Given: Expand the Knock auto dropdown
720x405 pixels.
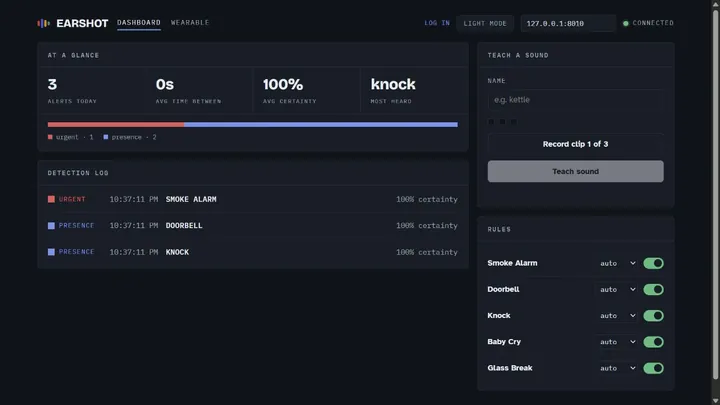Looking at the screenshot, I should (x=618, y=315).
